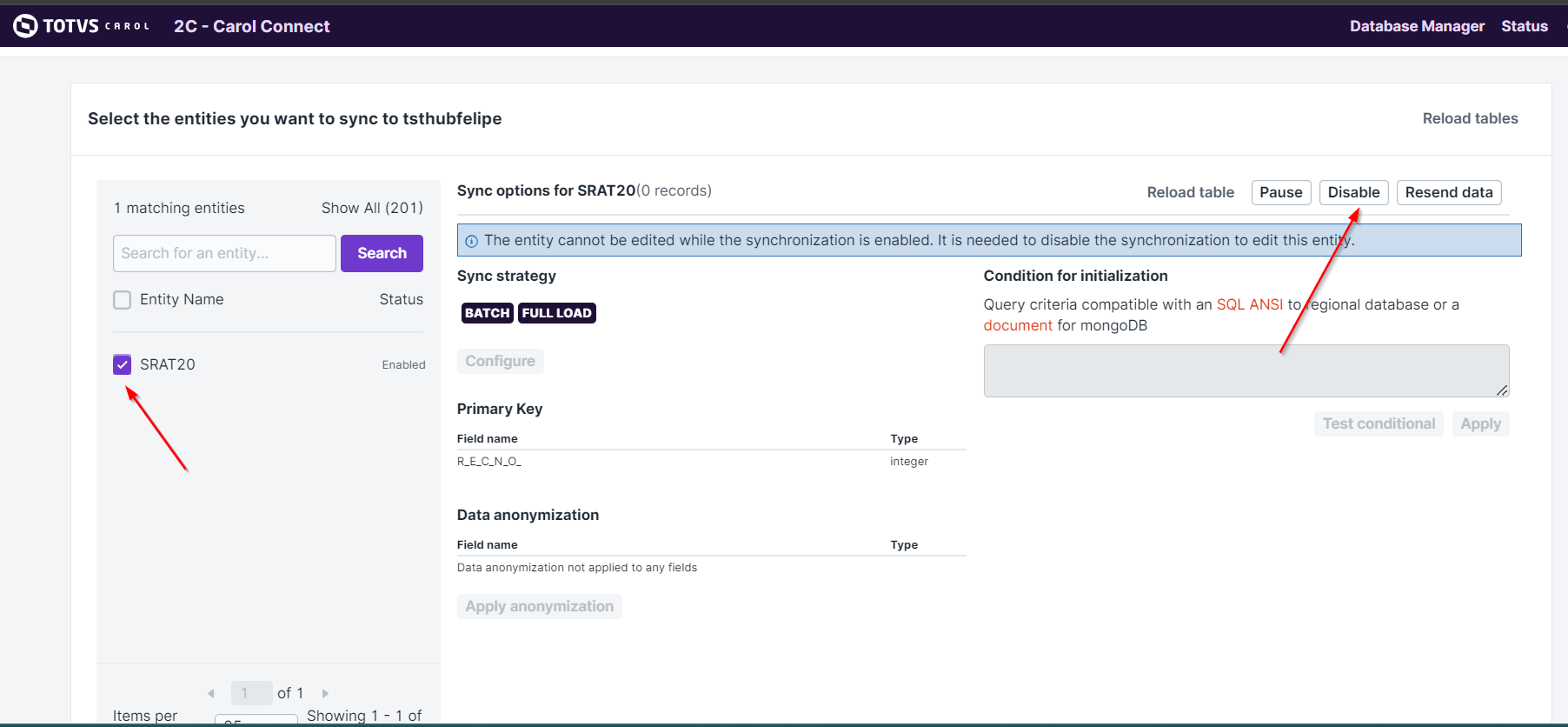This screenshot has height=727, width=1568.
Task: Click the BATCH strategy badge
Action: pos(487,313)
